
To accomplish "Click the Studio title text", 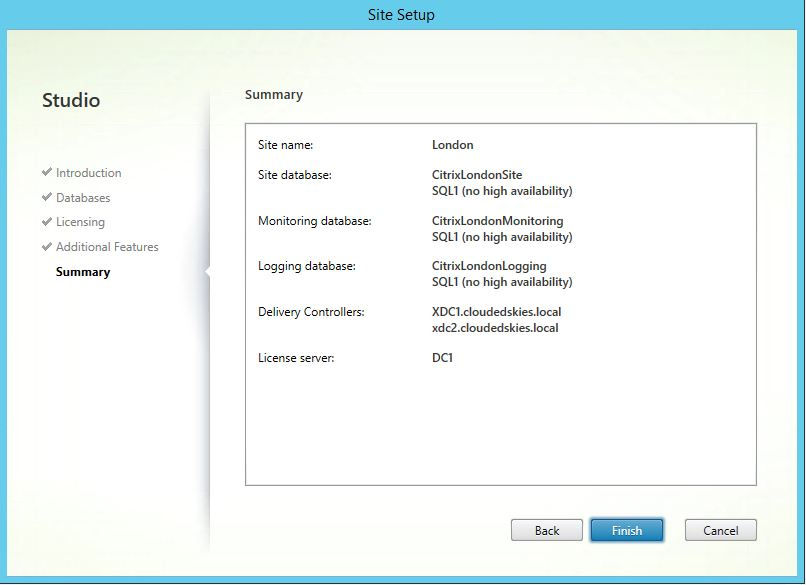I will 71,100.
